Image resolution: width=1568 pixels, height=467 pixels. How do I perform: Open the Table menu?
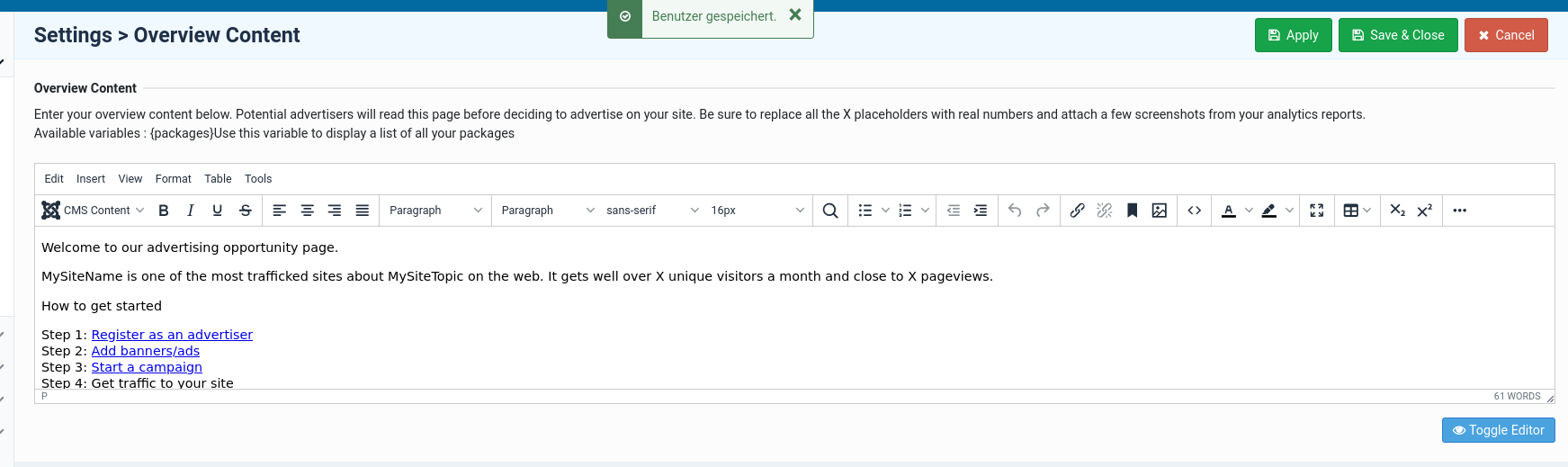coord(218,179)
